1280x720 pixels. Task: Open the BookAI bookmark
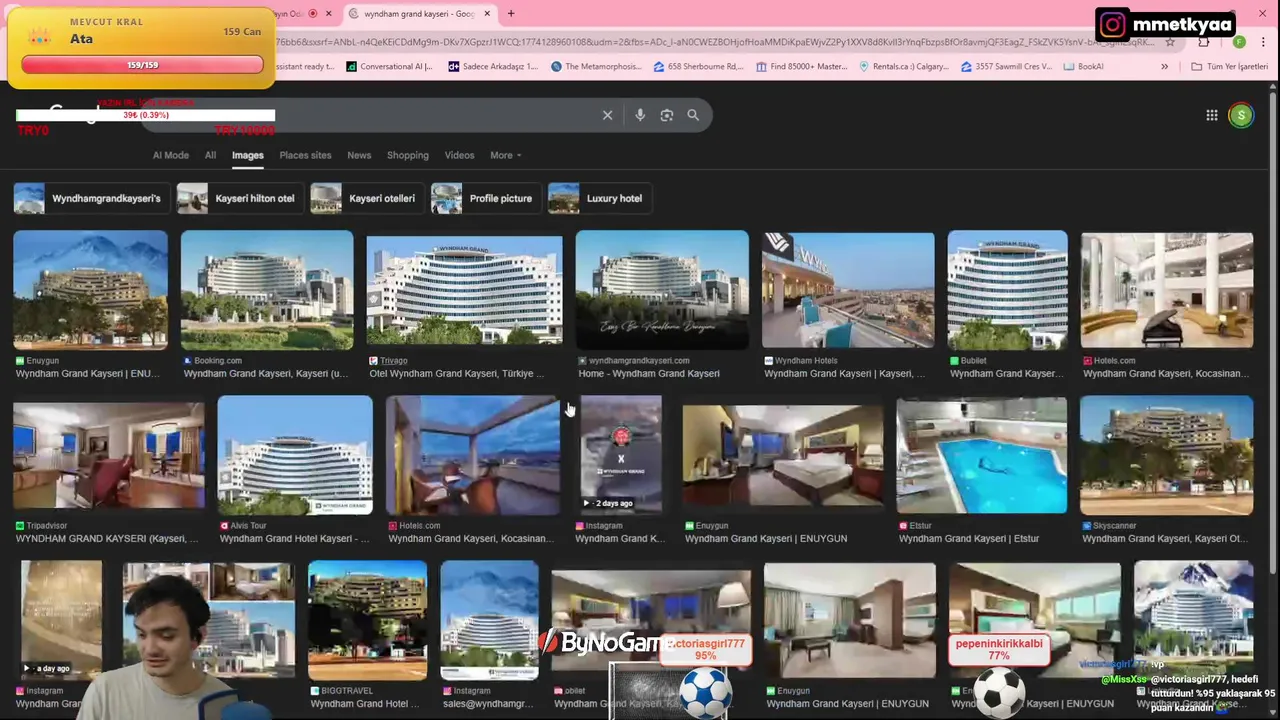click(x=1083, y=66)
